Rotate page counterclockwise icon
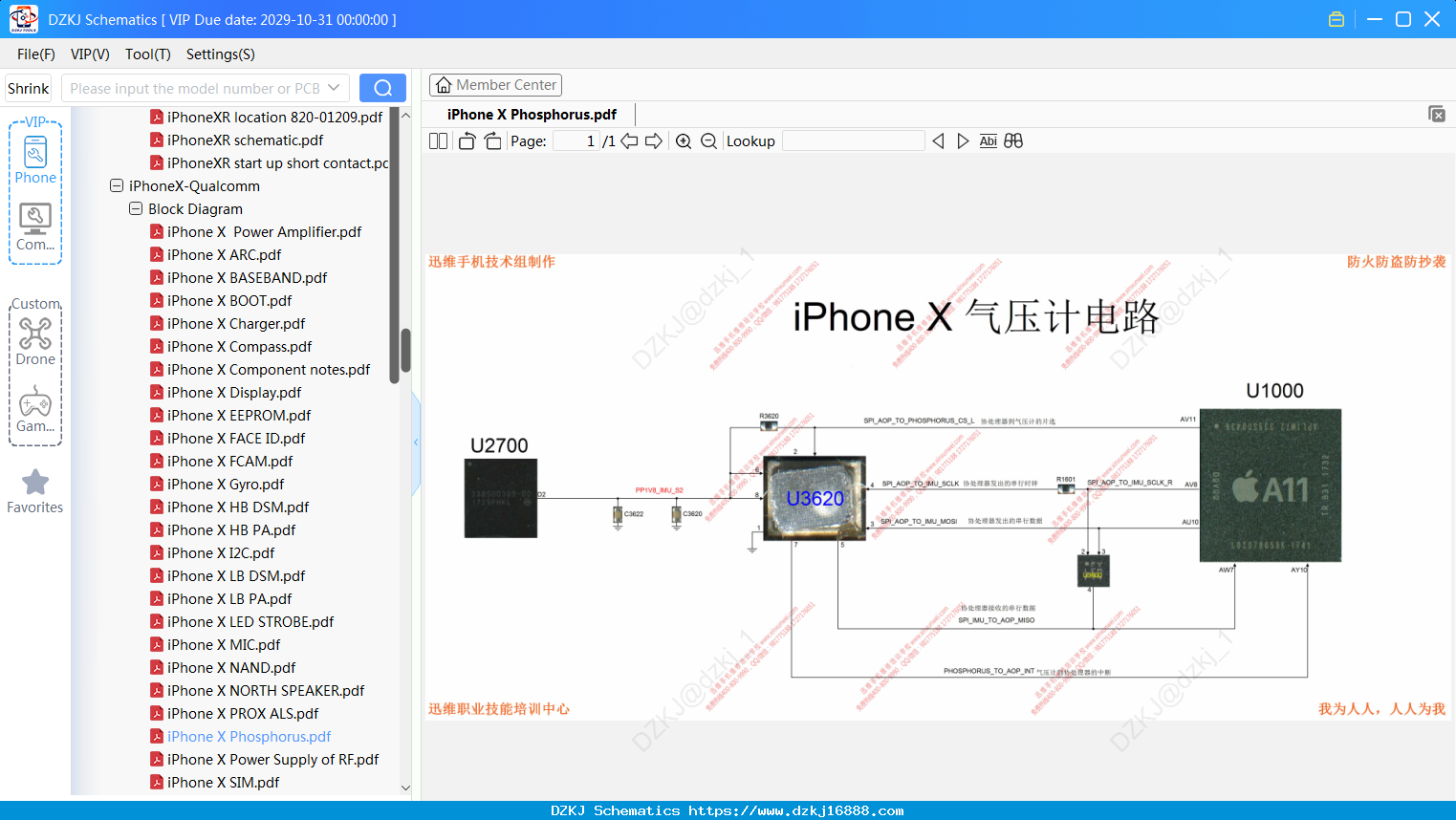This screenshot has width=1456, height=820. tap(467, 141)
